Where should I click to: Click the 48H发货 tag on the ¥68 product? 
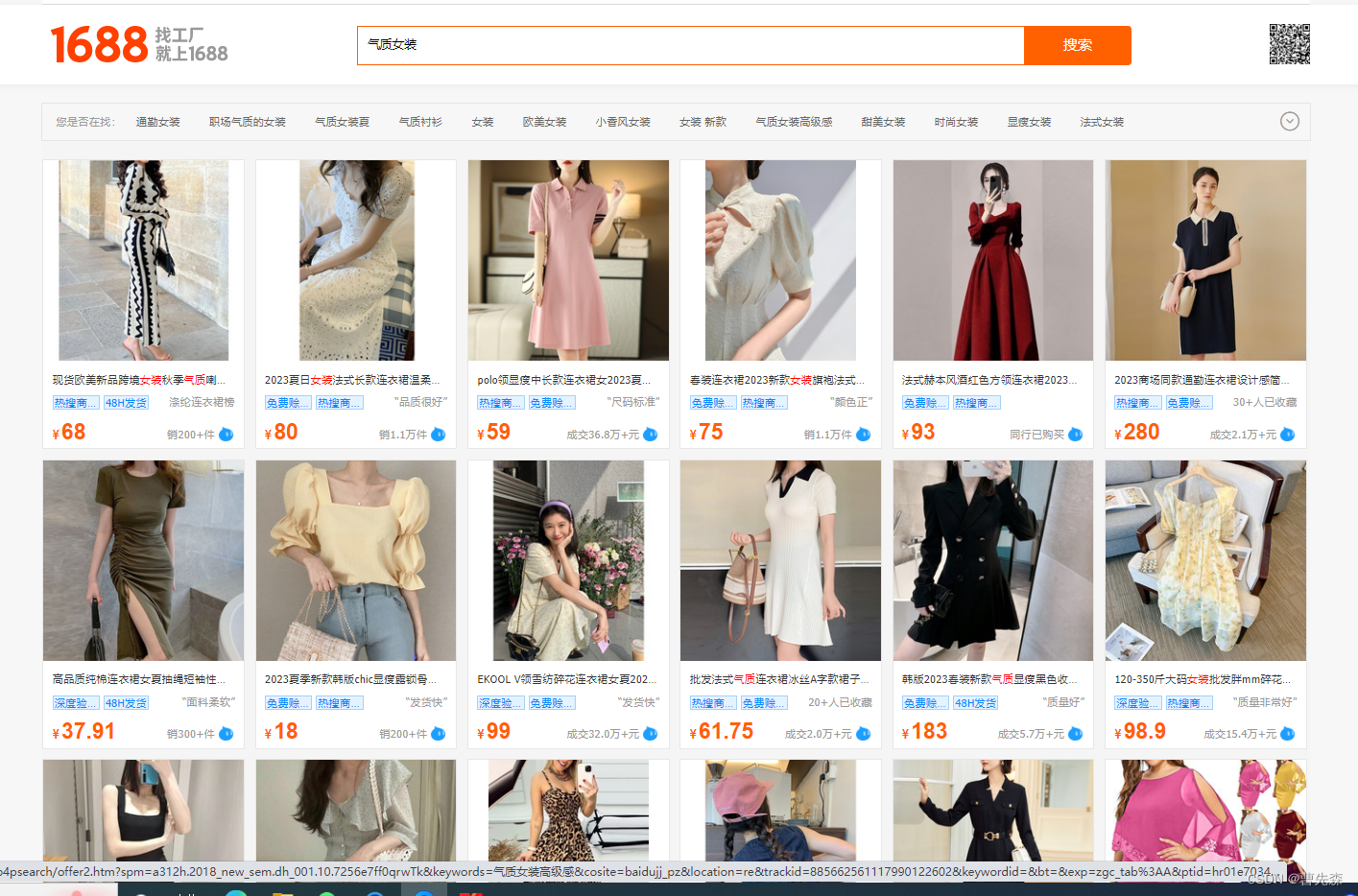click(126, 404)
